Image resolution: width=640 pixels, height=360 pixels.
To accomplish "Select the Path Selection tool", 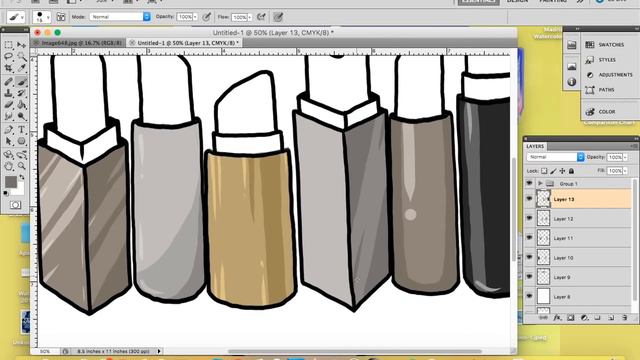I will pyautogui.click(x=9, y=141).
